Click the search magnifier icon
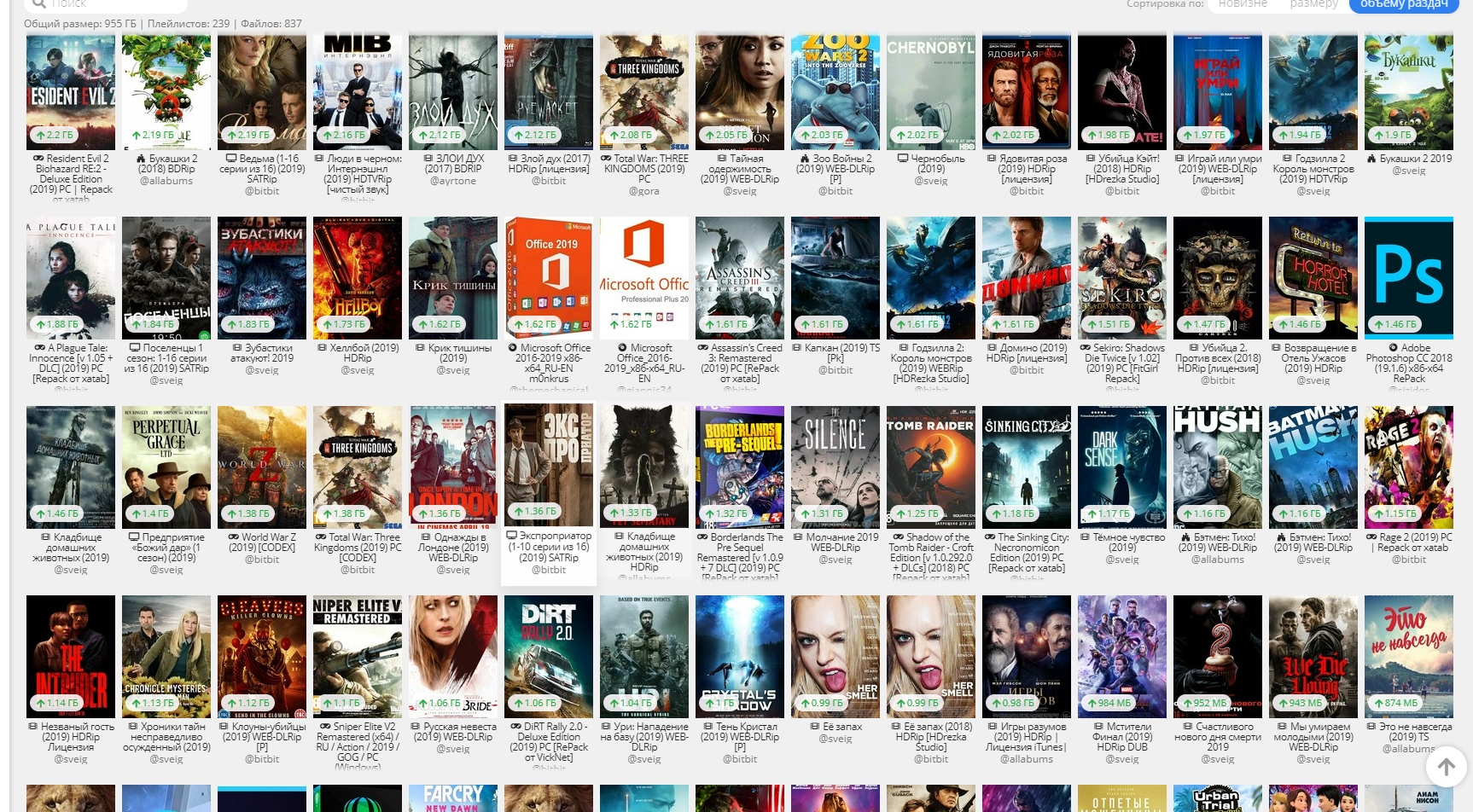1473x812 pixels. pos(38,3)
